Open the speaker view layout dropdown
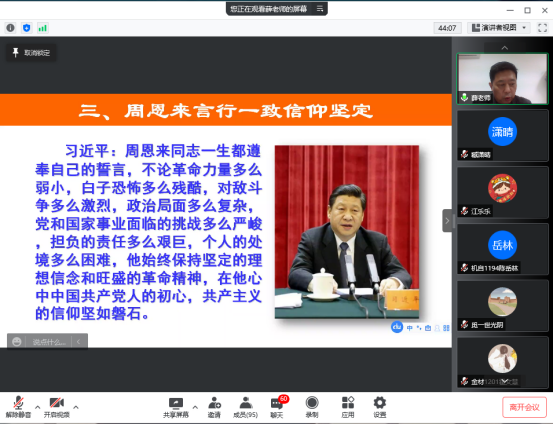 [x=499, y=28]
